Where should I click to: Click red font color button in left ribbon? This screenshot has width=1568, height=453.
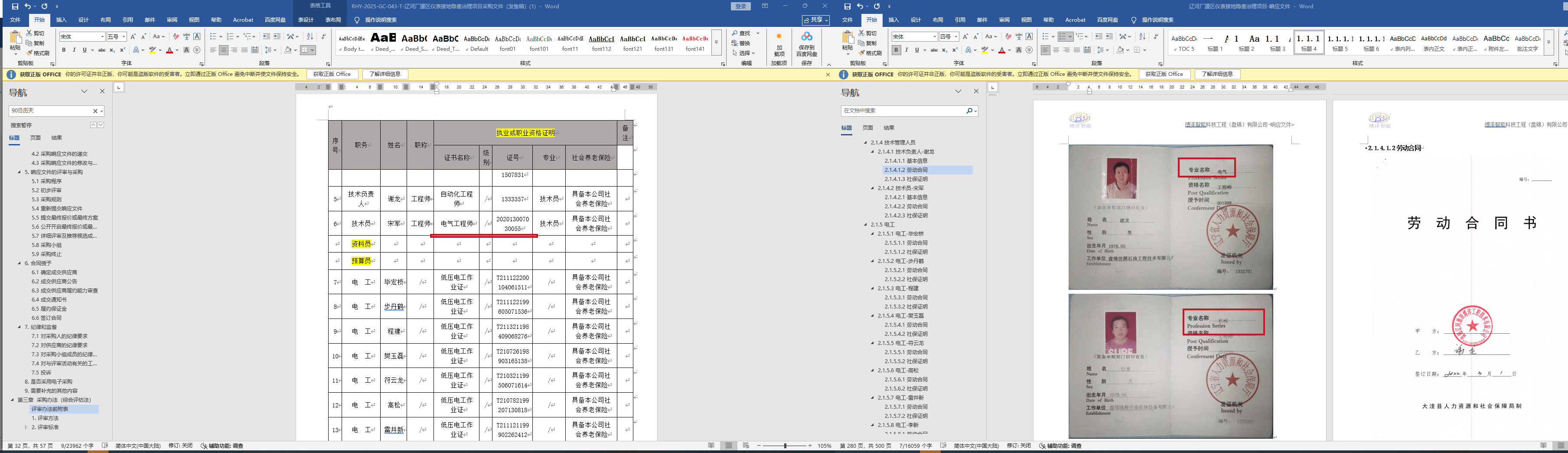click(x=170, y=50)
